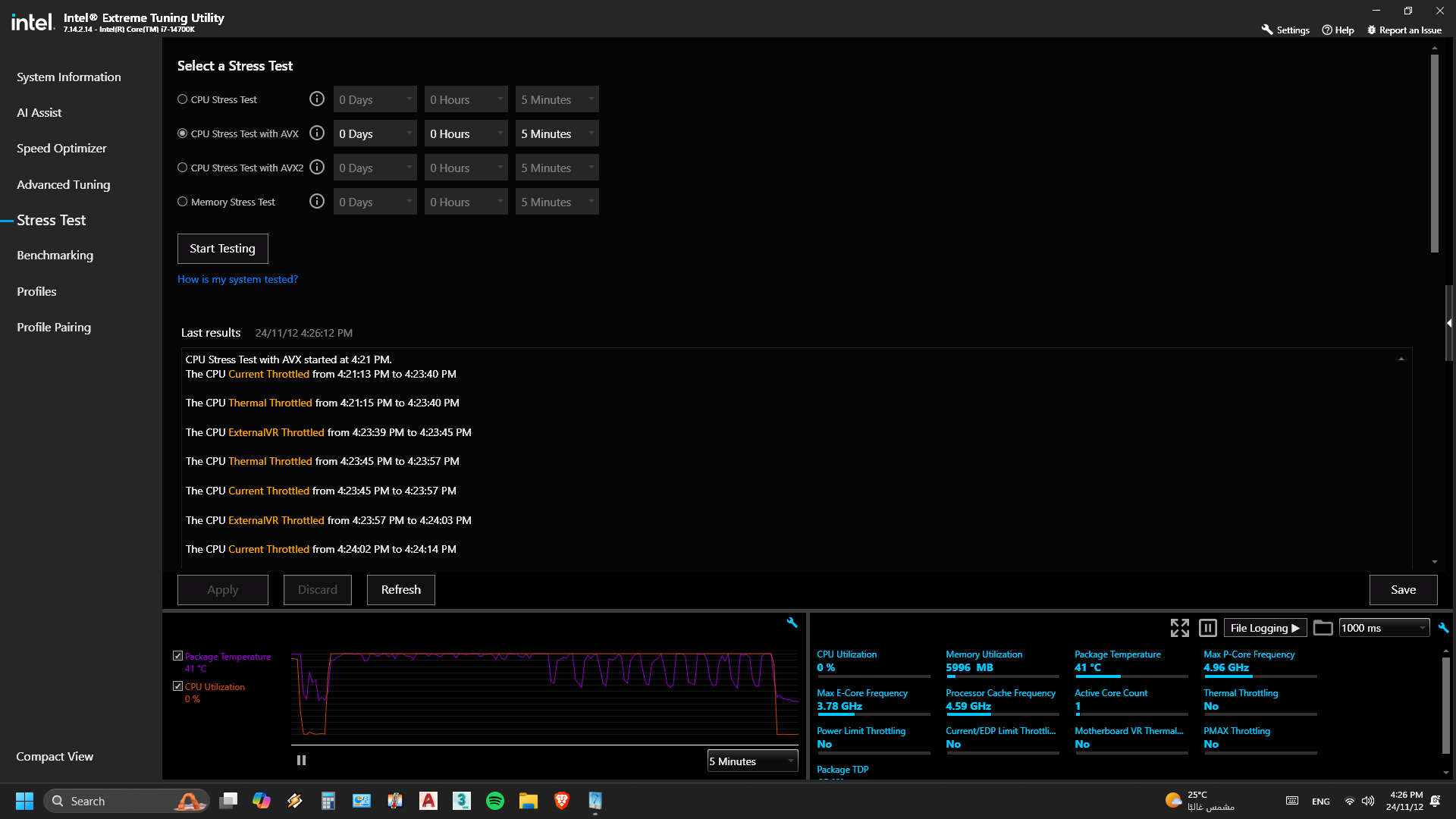Open Minutes dropdown for AVX test
1456x819 pixels.
(557, 133)
